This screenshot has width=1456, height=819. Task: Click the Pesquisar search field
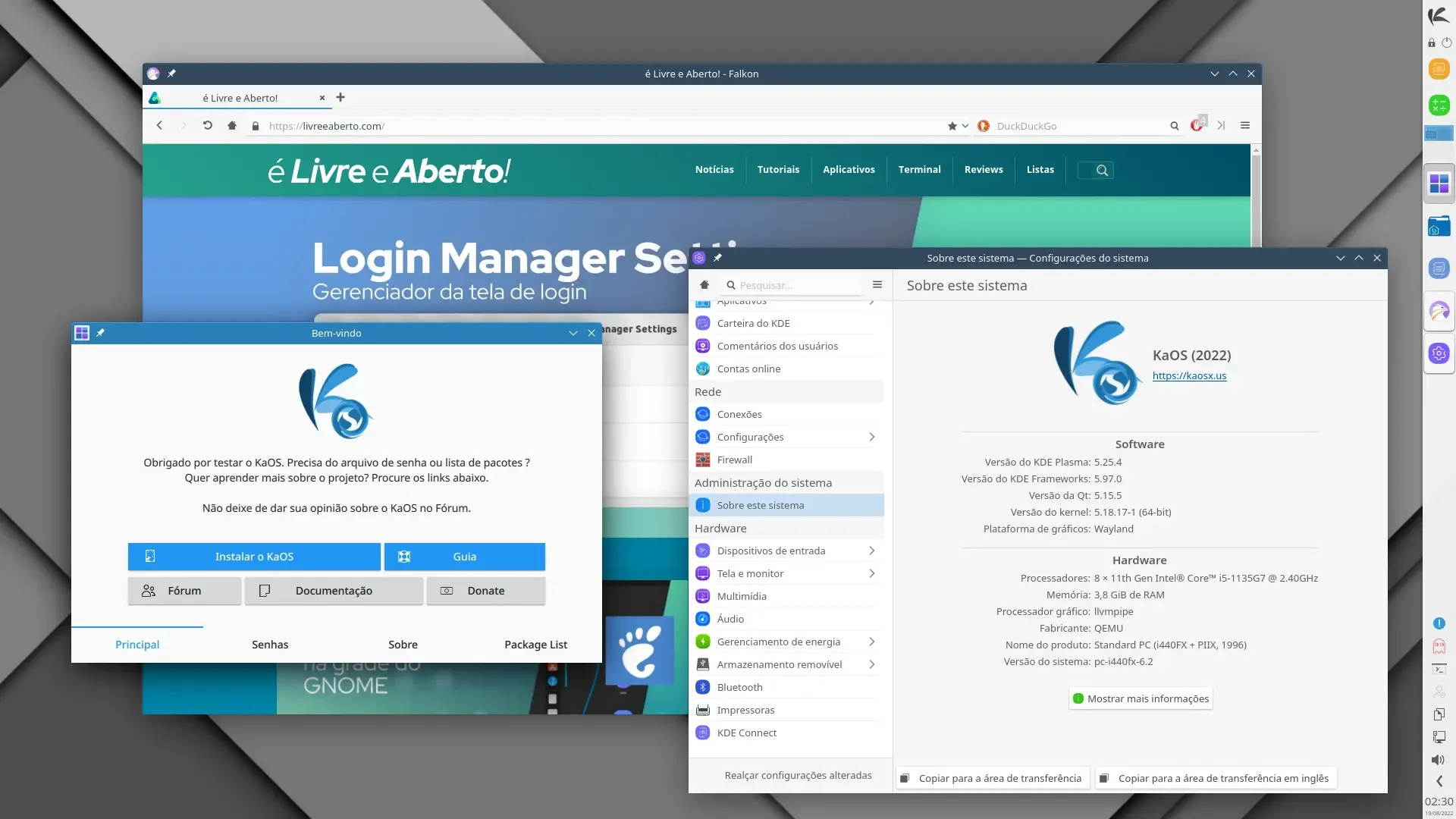(x=792, y=285)
